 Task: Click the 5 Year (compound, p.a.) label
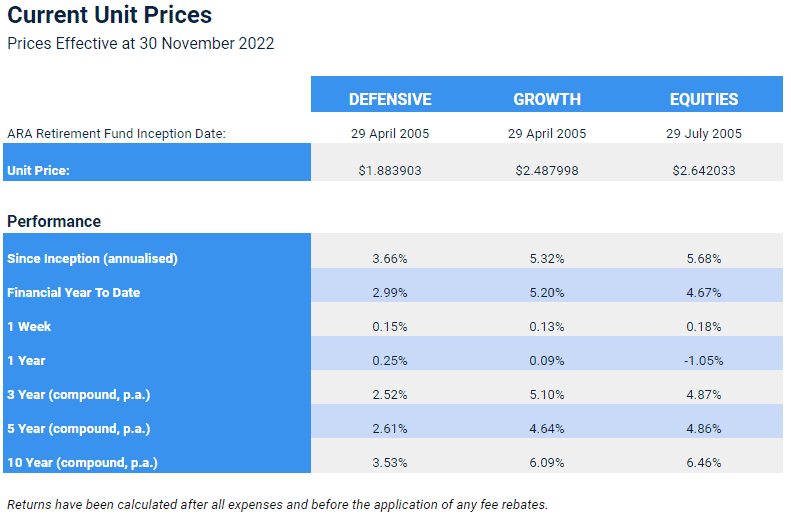(x=79, y=429)
